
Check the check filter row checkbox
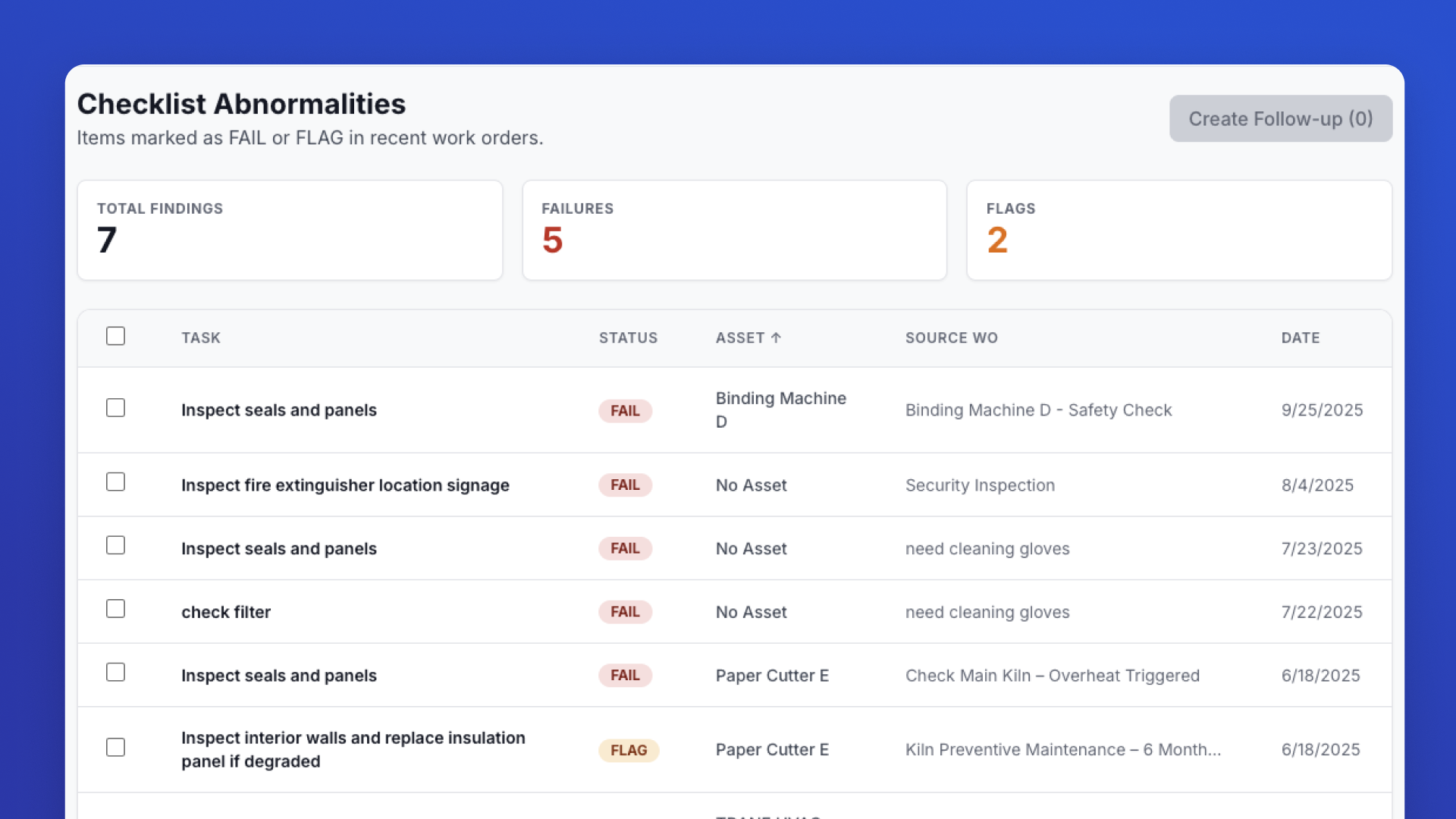[x=115, y=608]
